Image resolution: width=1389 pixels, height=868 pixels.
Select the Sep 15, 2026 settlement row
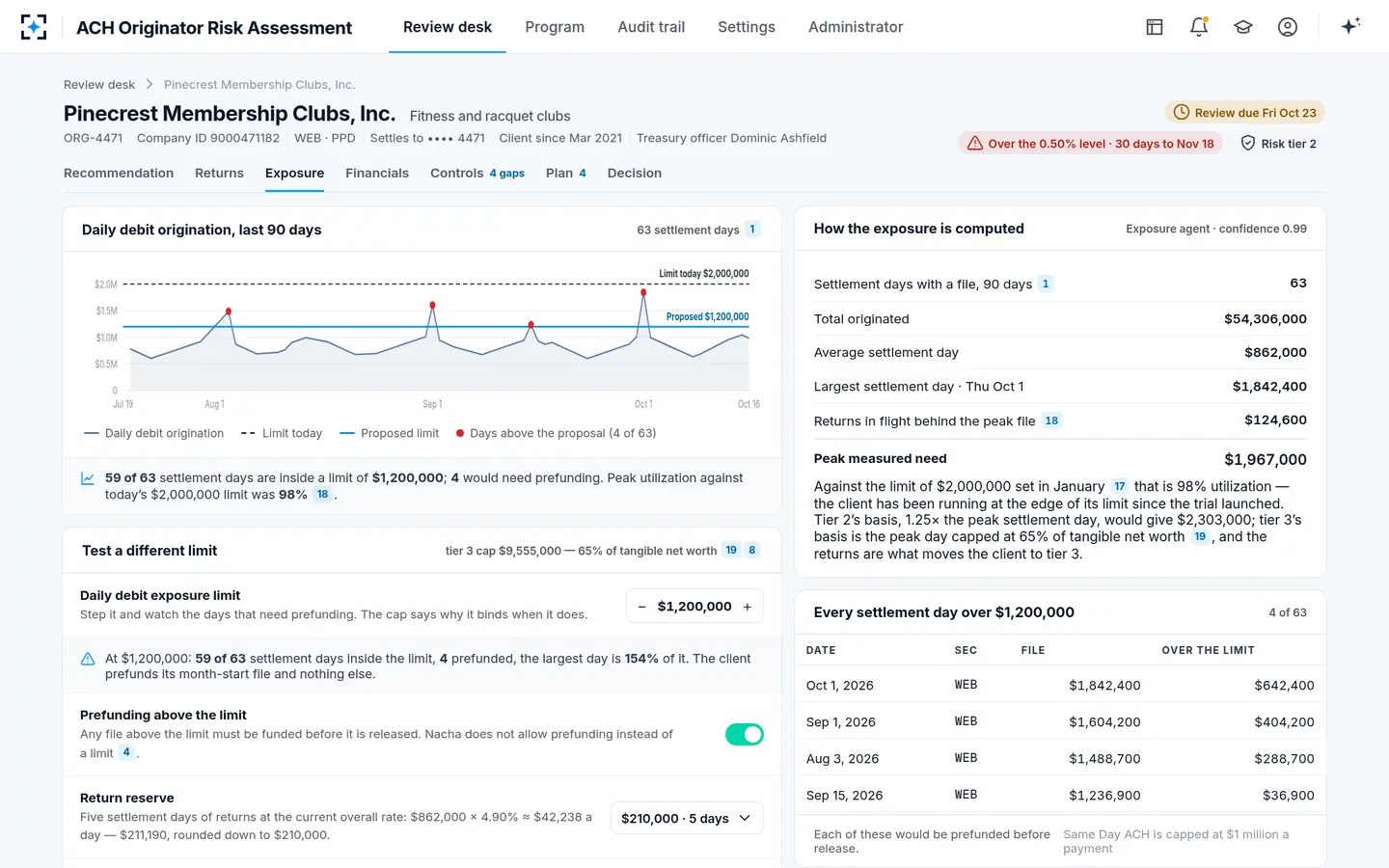(x=1060, y=796)
